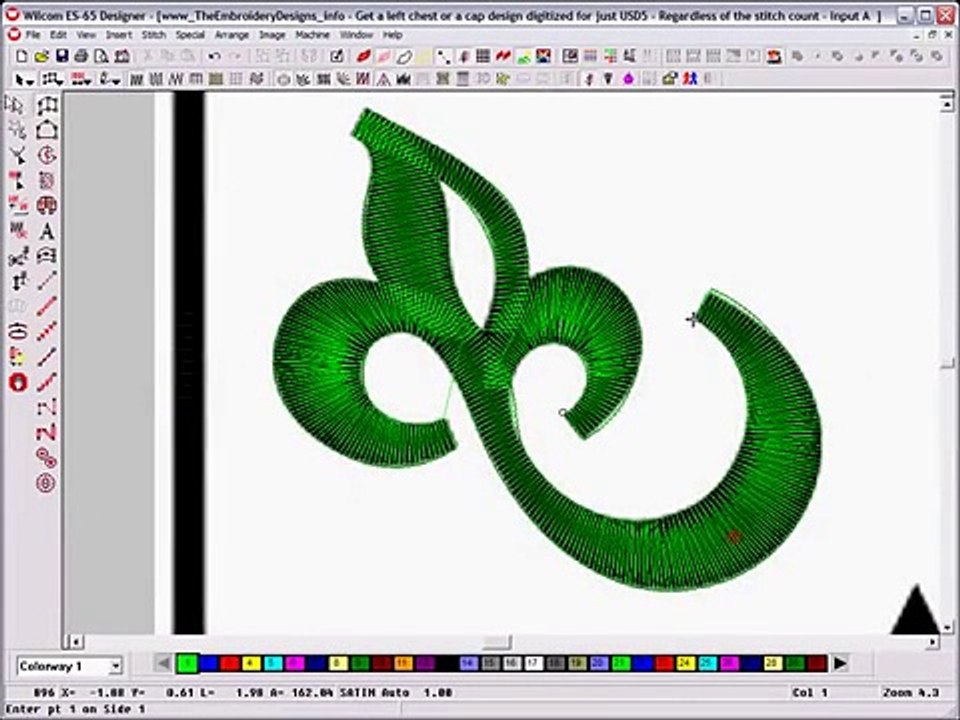
Task: Open a design with the folder icon
Action: [42, 57]
